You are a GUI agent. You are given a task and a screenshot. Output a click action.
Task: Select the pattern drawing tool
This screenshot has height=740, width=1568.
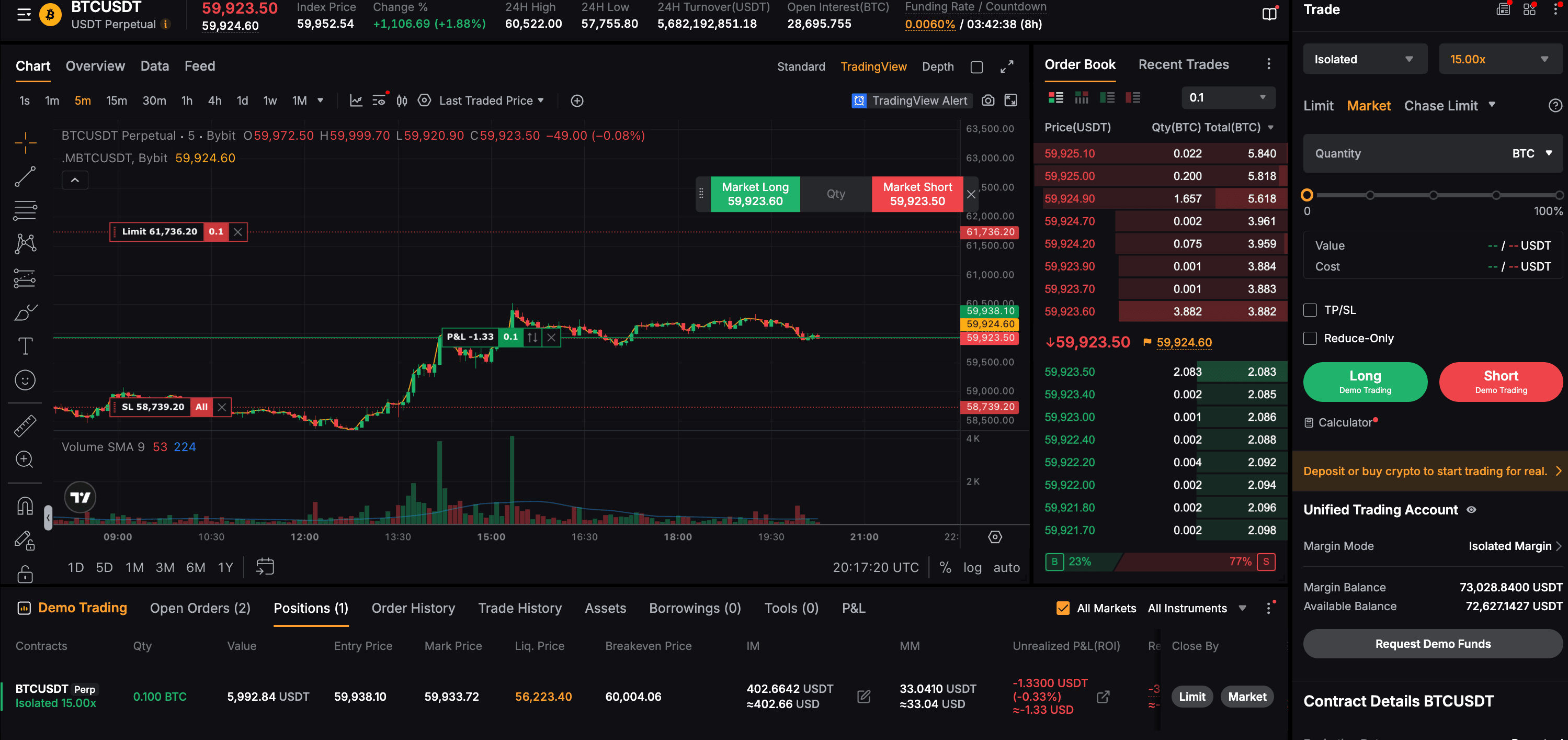pos(25,244)
